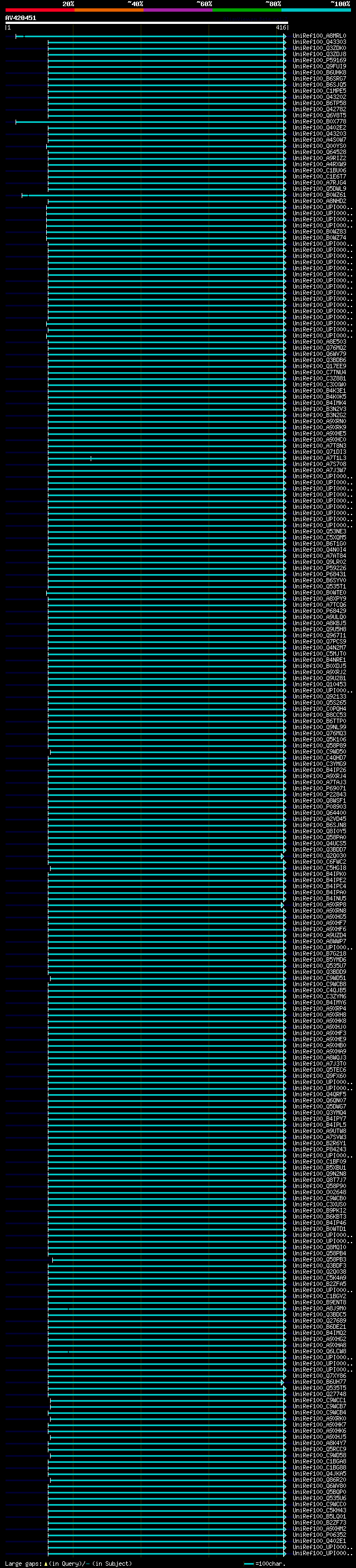
Task: Open hit UniRef100_Q9FUI9
Action: (319, 66)
